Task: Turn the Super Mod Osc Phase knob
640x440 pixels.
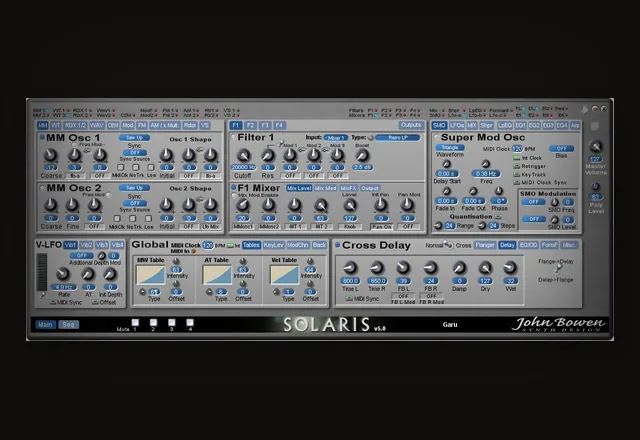Action: 499,191
